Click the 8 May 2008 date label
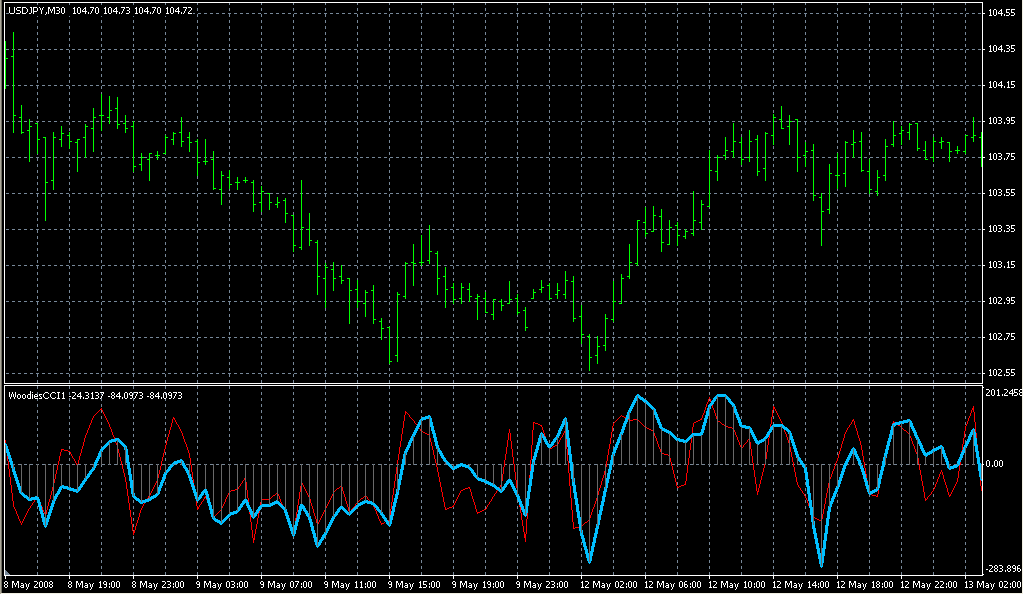 point(30,584)
